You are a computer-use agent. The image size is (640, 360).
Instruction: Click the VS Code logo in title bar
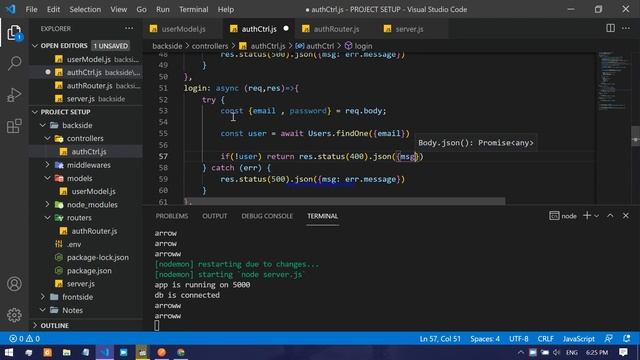click(x=11, y=9)
